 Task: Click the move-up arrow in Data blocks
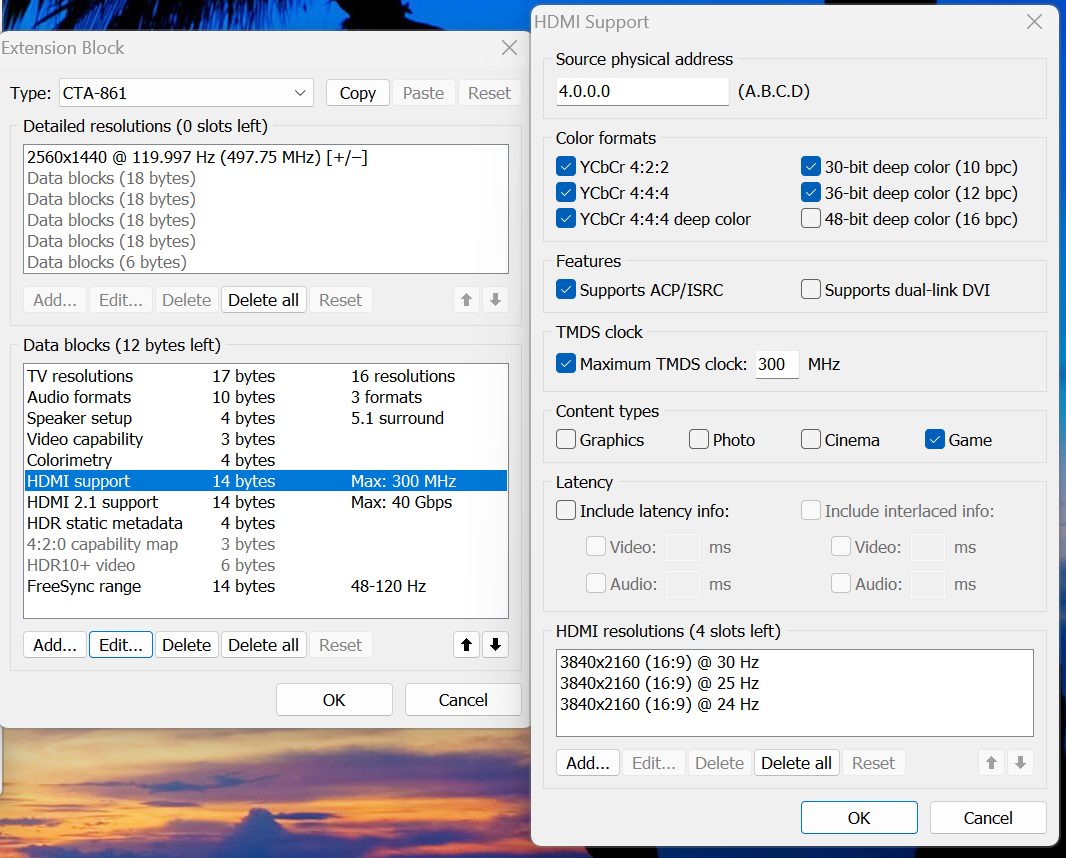point(467,645)
